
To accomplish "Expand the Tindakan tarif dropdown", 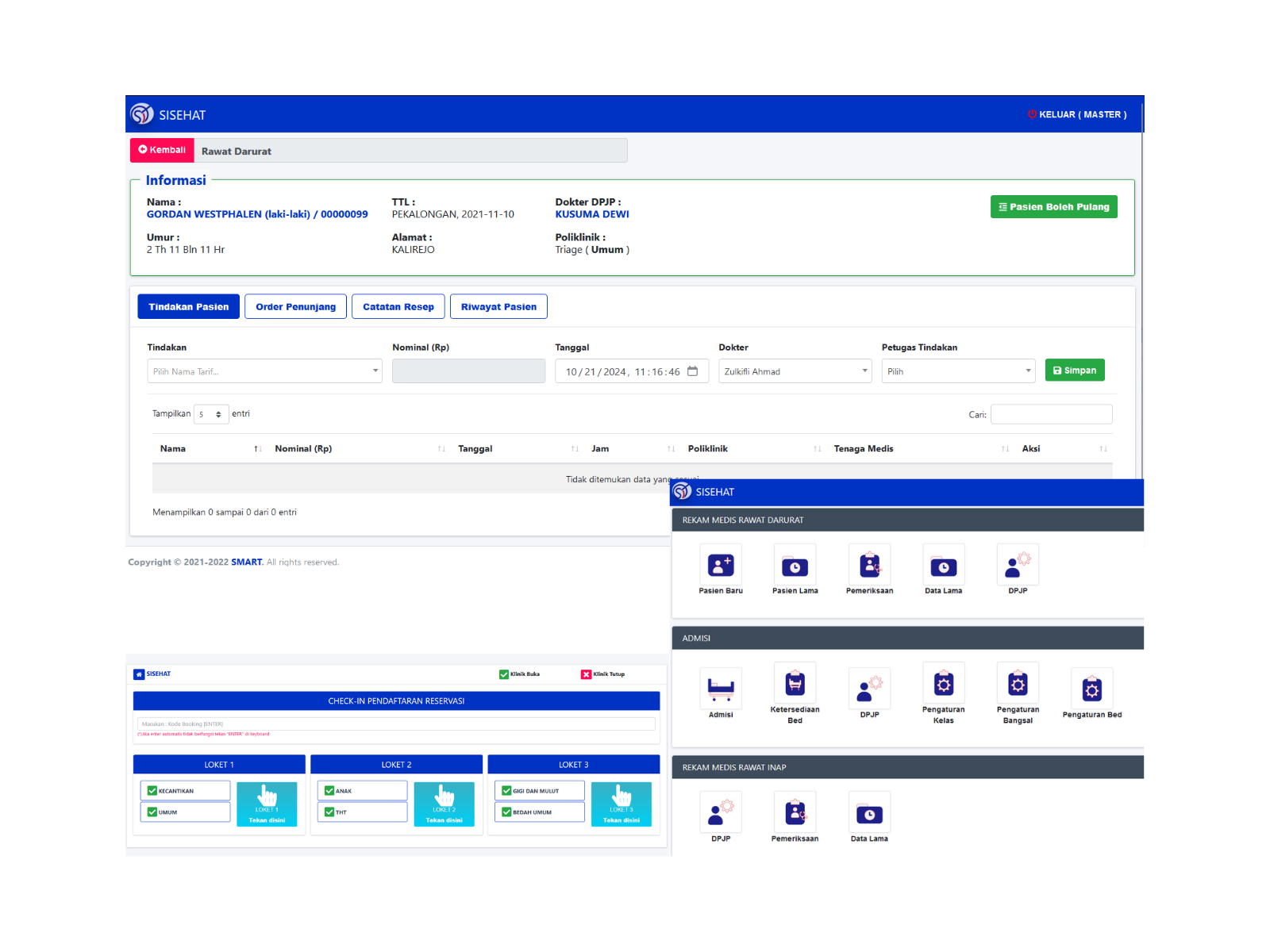I will point(264,371).
